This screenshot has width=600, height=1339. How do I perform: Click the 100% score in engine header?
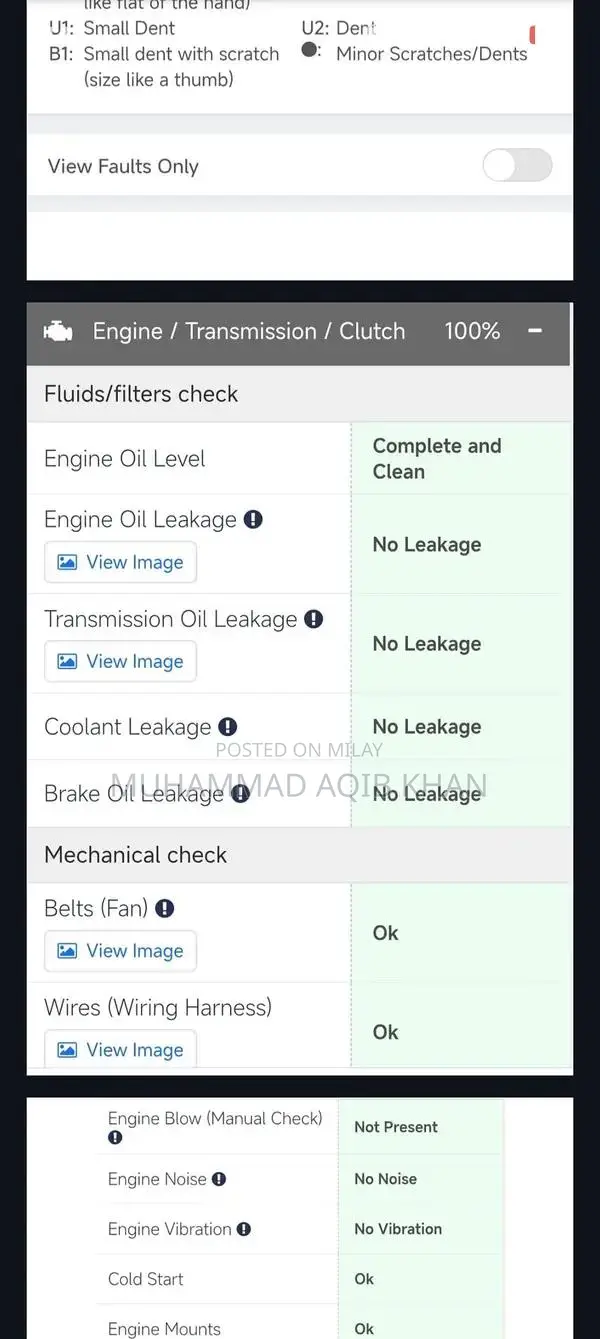pos(472,332)
